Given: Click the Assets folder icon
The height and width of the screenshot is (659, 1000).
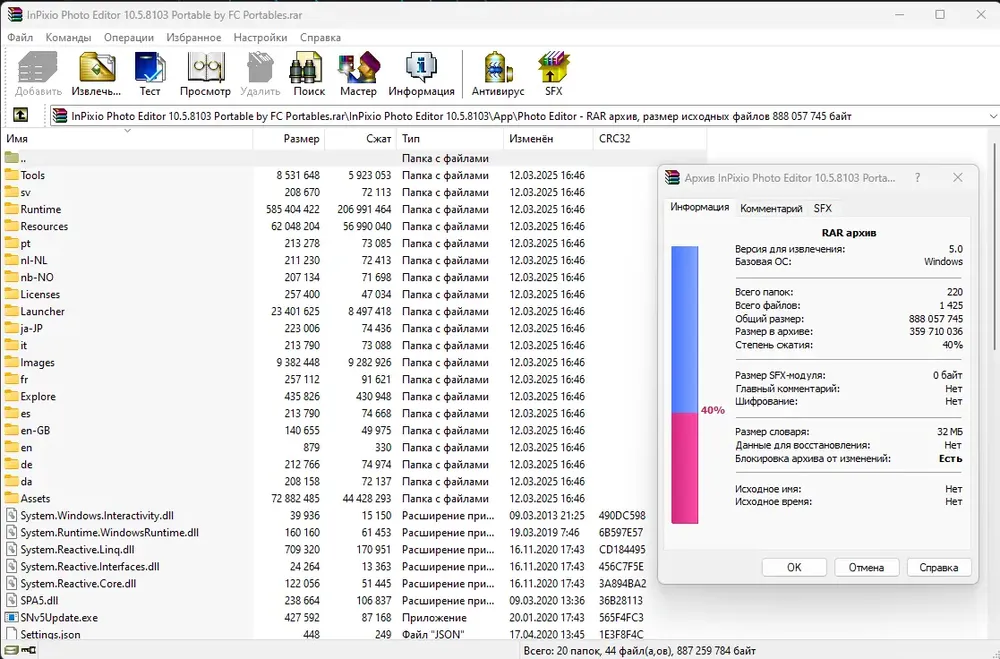Looking at the screenshot, I should click(x=11, y=498).
